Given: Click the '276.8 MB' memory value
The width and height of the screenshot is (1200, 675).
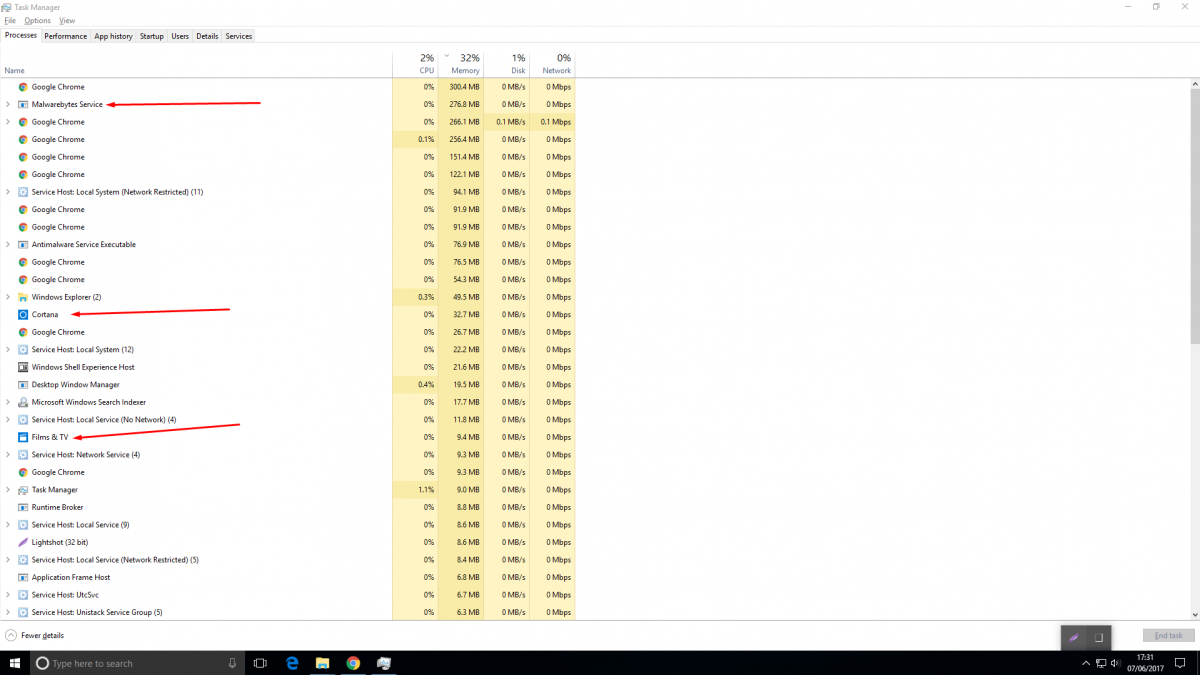Looking at the screenshot, I should coord(465,105).
